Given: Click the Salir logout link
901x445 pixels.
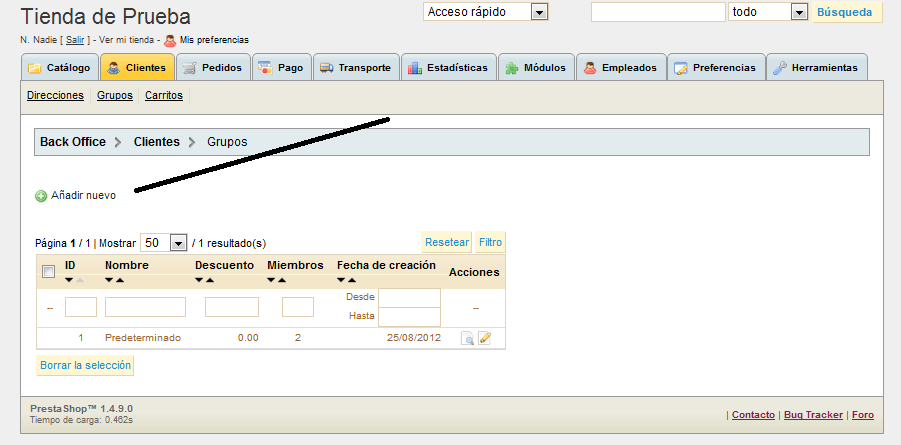Looking at the screenshot, I should (75, 40).
